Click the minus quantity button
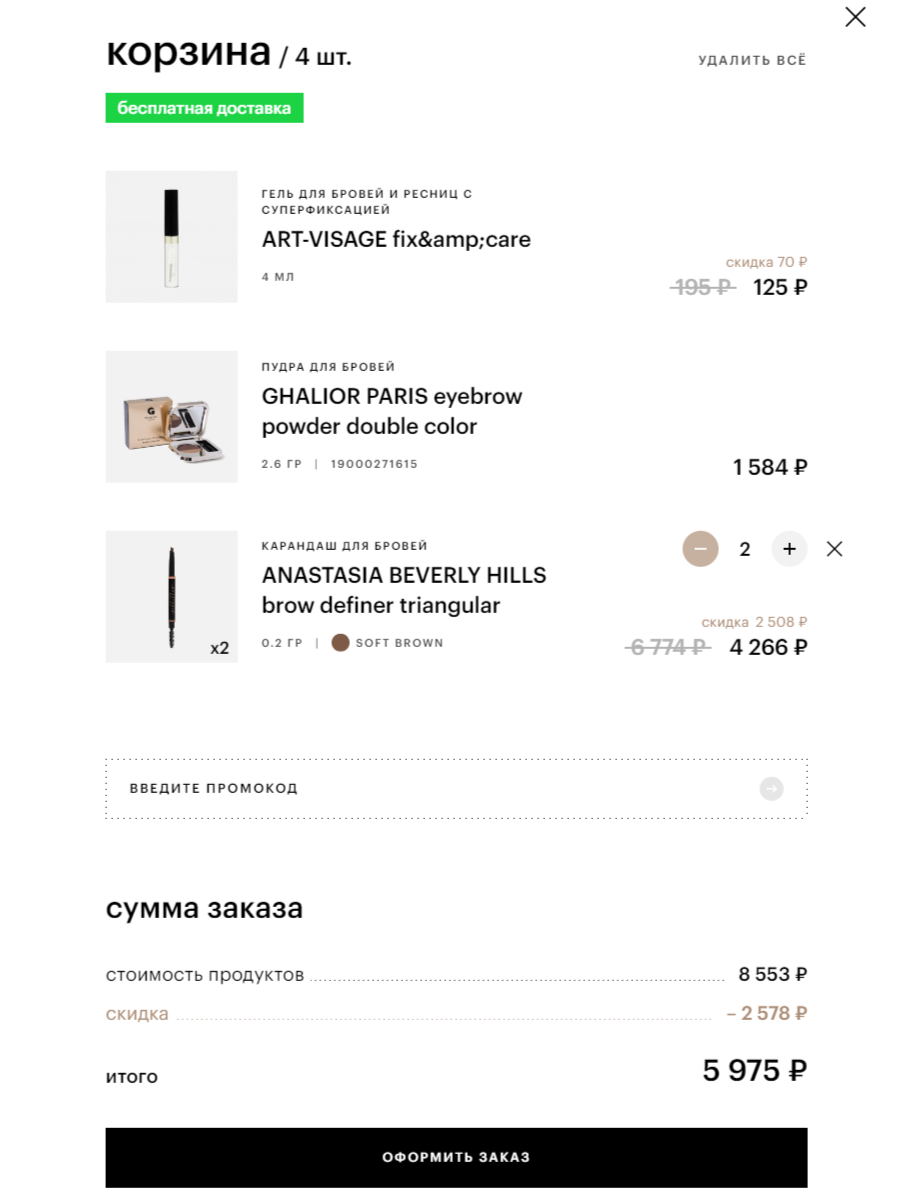The width and height of the screenshot is (897, 1204). pos(700,548)
